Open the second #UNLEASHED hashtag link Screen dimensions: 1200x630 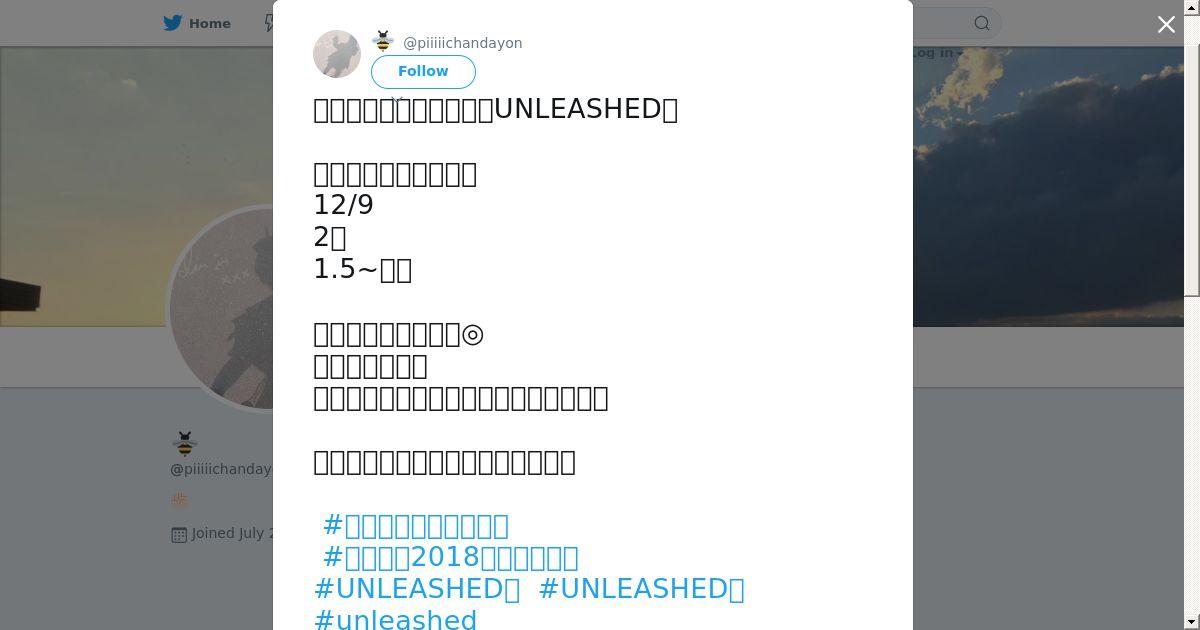click(x=641, y=589)
